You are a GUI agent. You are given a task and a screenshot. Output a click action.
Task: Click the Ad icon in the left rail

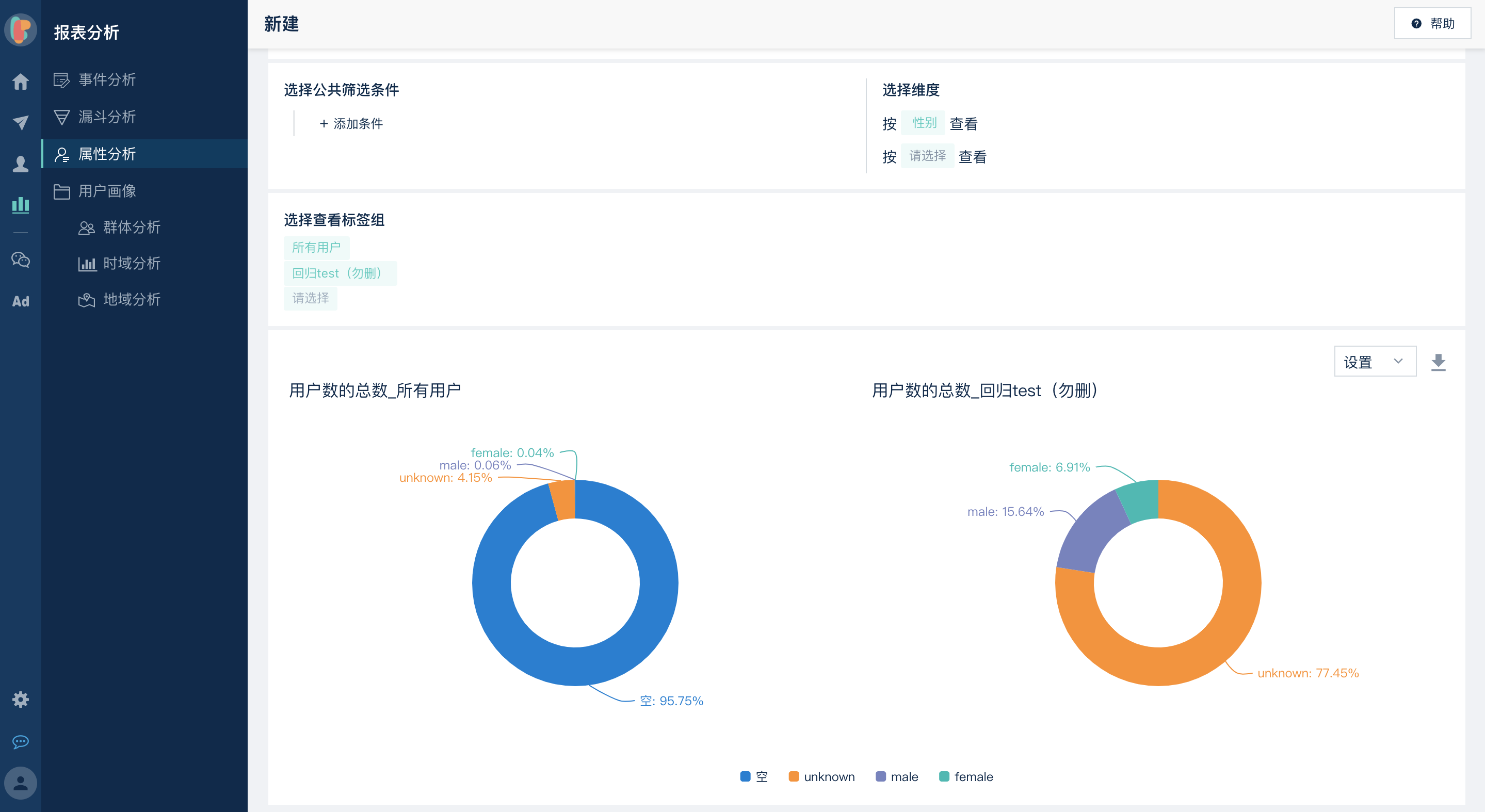click(x=21, y=301)
